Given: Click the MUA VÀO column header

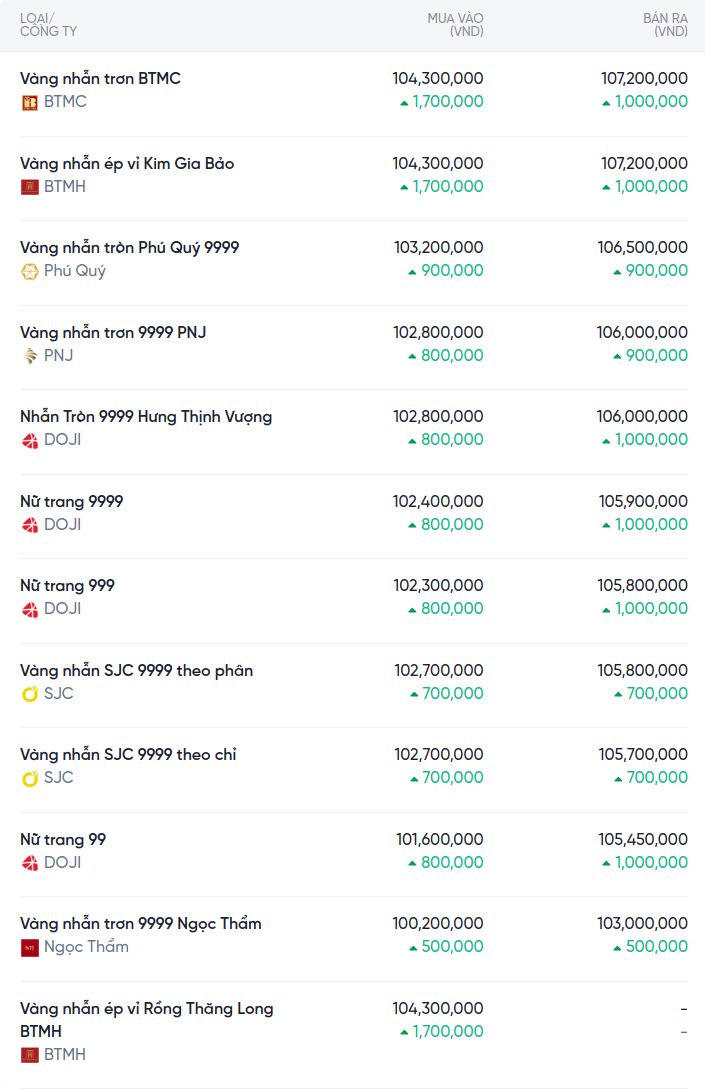Looking at the screenshot, I should (456, 25).
